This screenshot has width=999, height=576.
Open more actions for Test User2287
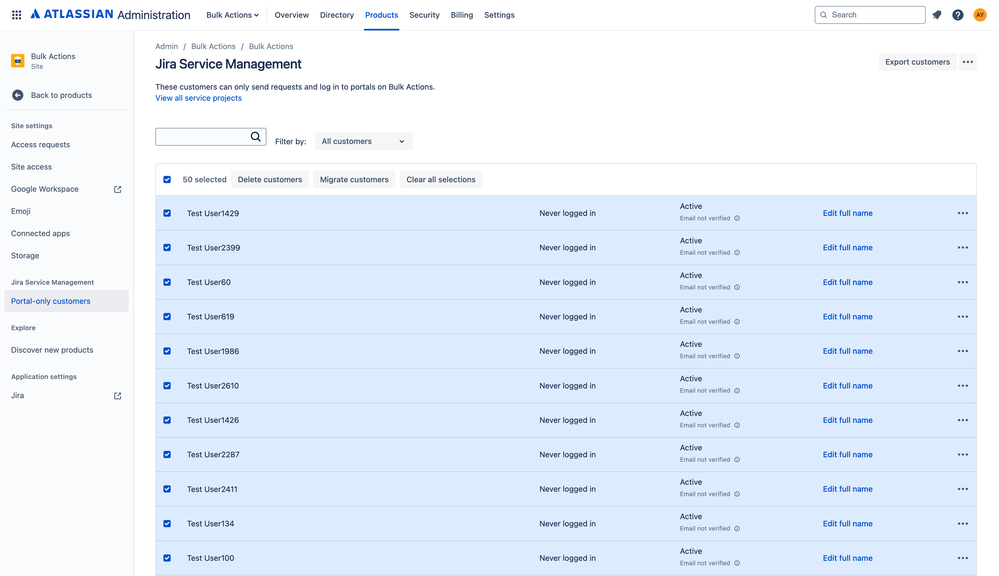pyautogui.click(x=963, y=454)
